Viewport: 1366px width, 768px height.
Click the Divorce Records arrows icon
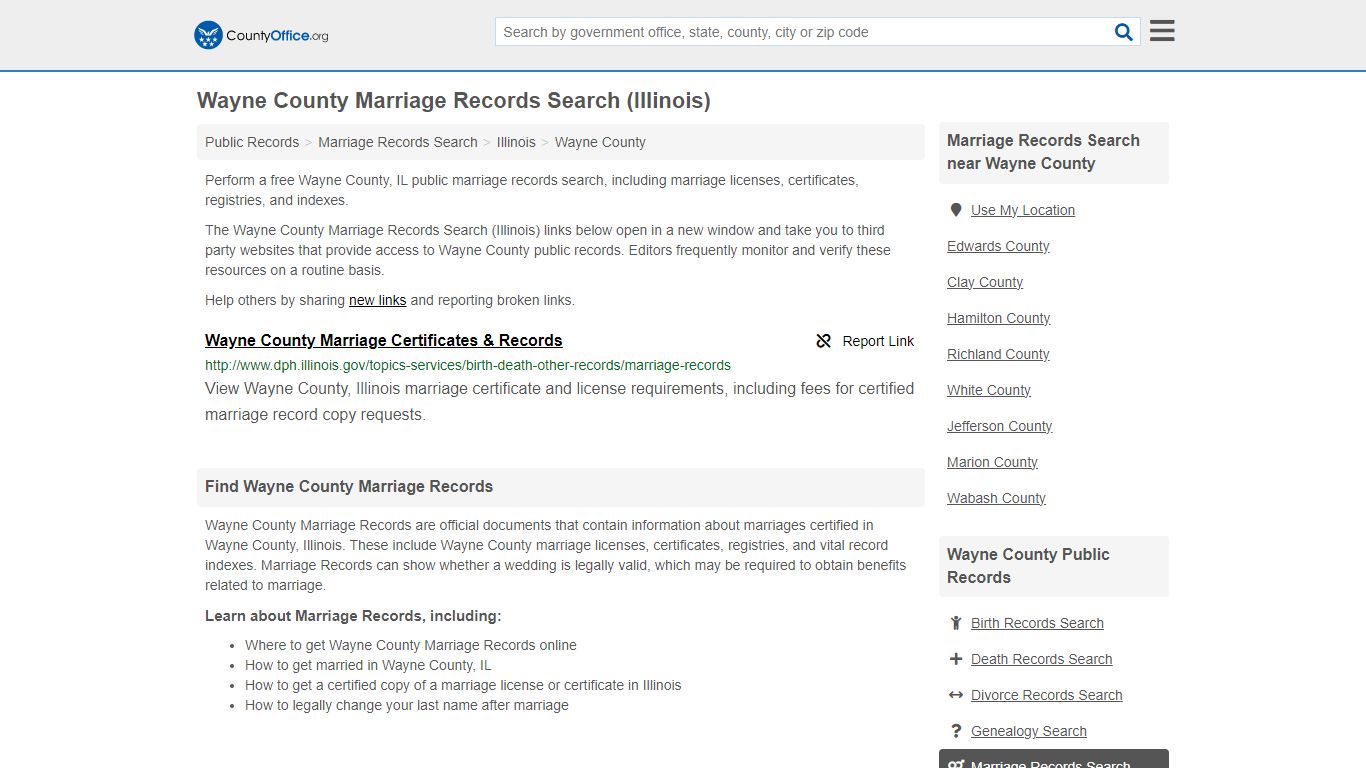(956, 695)
